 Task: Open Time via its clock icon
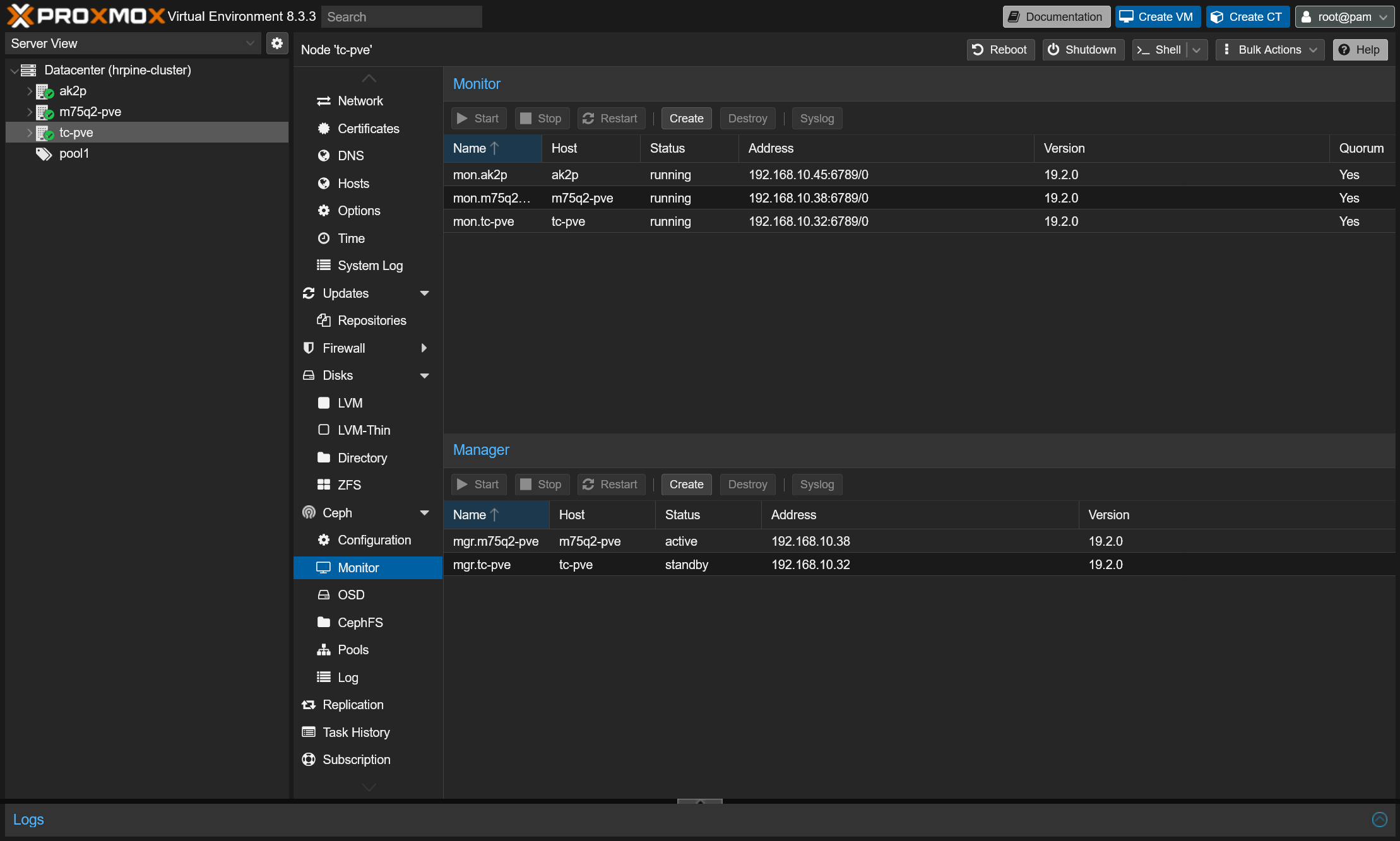[324, 238]
